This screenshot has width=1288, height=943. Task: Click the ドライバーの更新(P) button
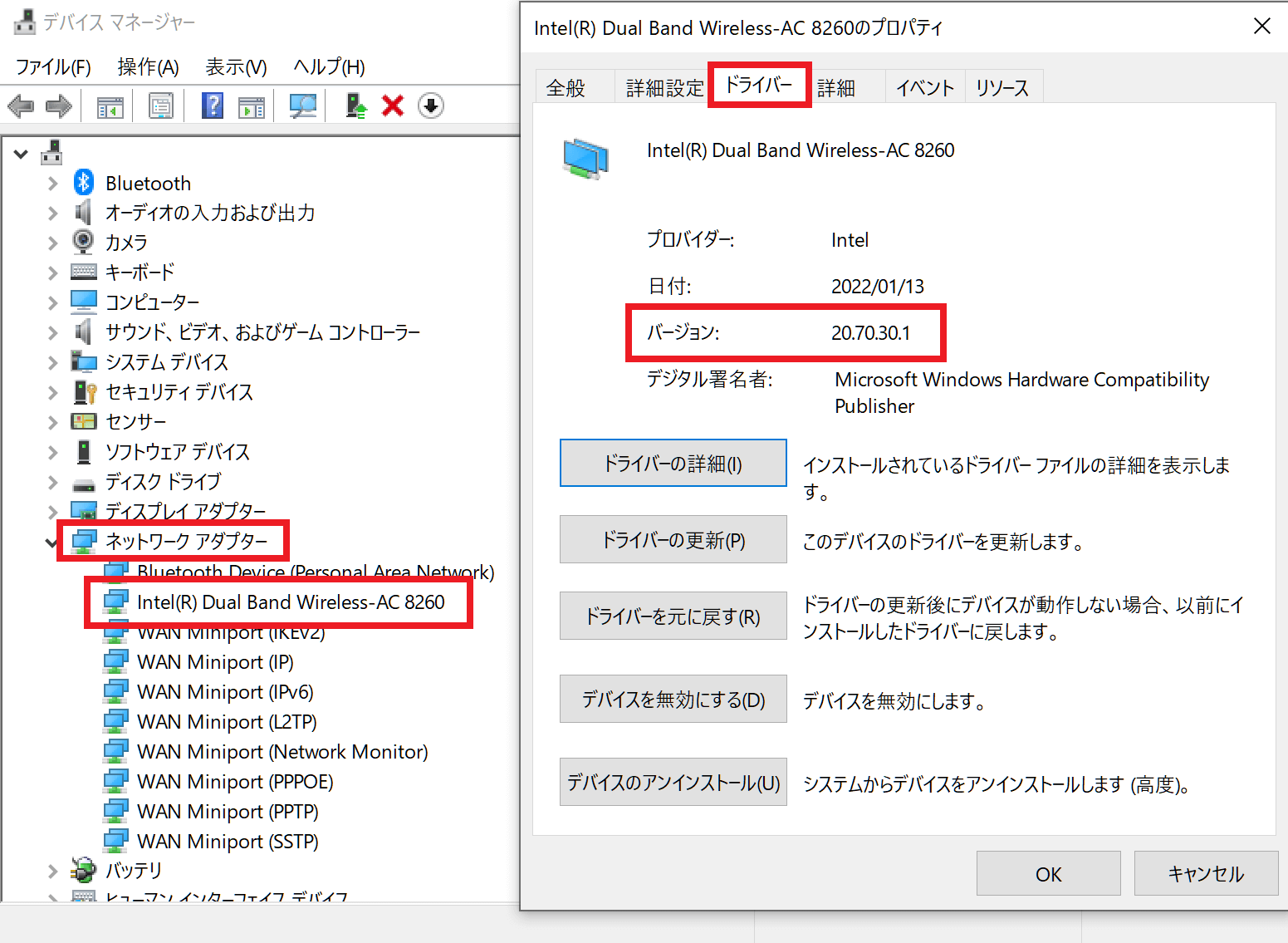(x=673, y=539)
